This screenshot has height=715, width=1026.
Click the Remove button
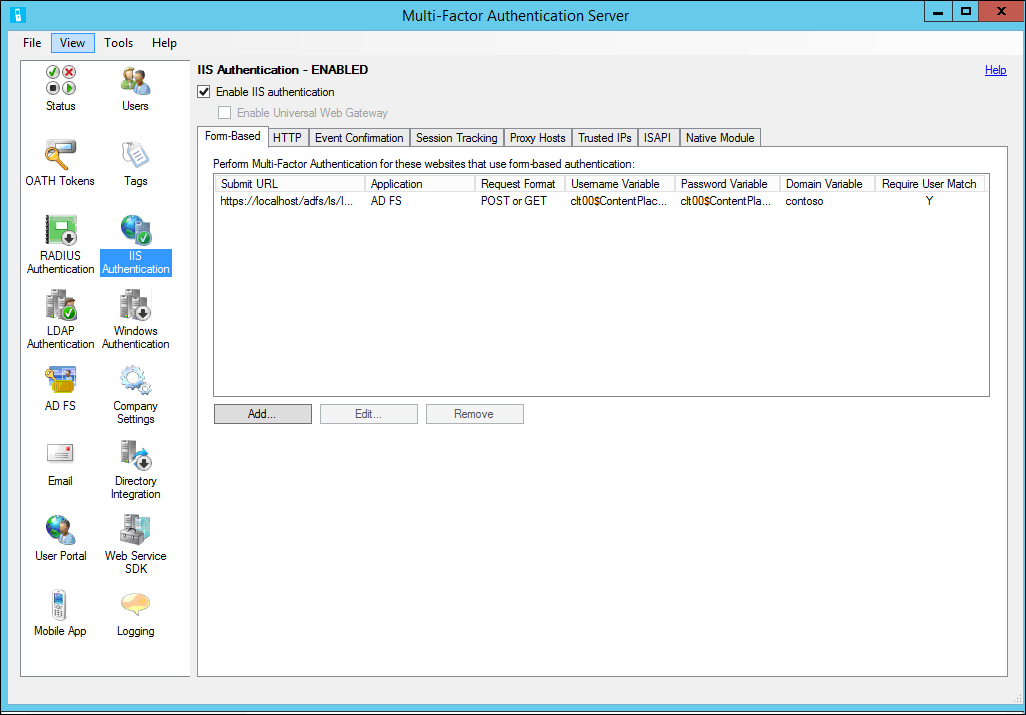click(x=474, y=414)
